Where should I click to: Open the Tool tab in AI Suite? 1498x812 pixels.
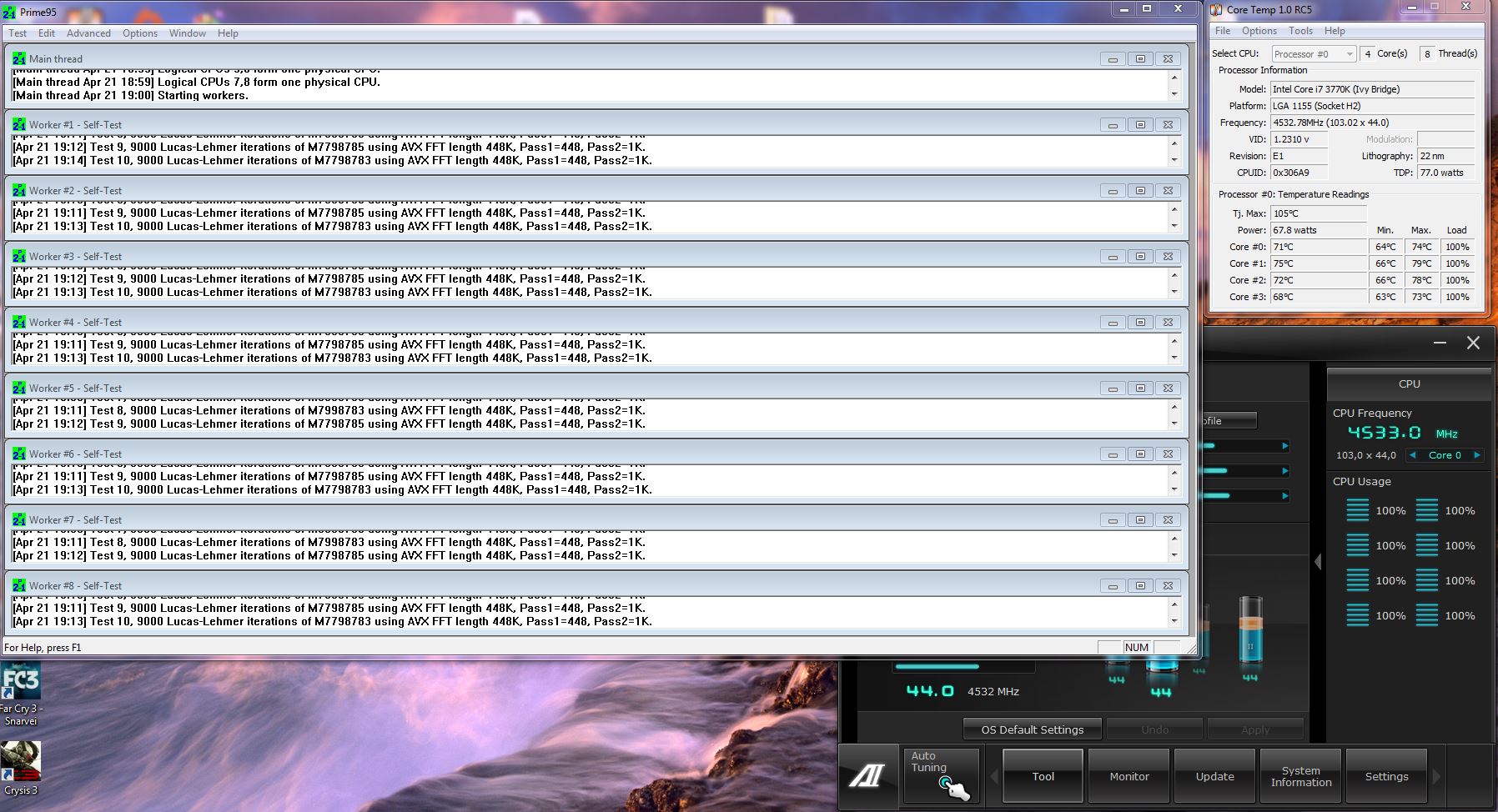tap(1043, 776)
